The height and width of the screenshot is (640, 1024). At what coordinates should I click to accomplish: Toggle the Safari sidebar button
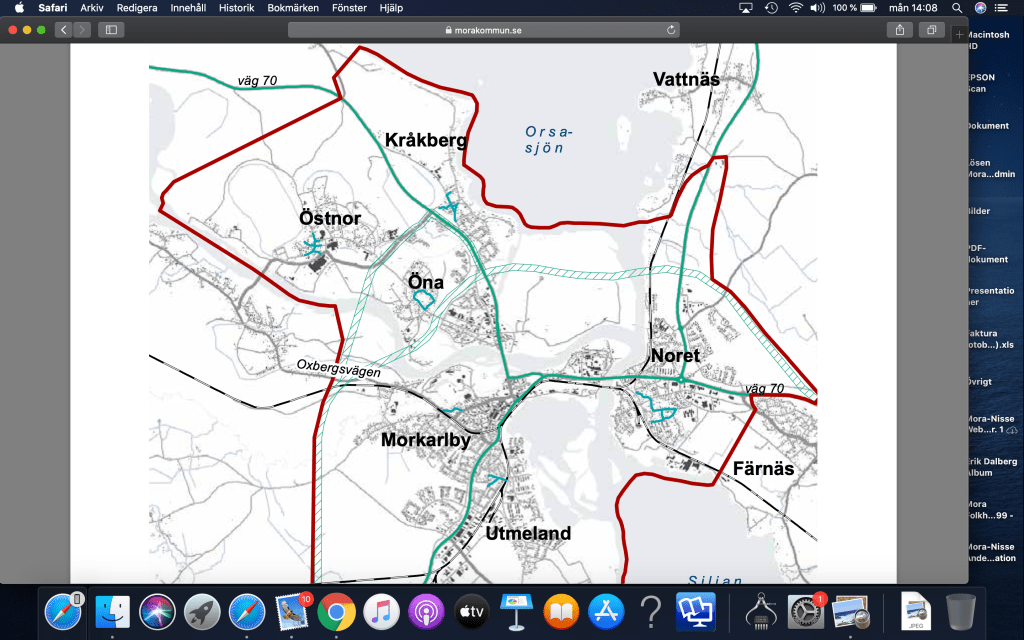[x=111, y=30]
